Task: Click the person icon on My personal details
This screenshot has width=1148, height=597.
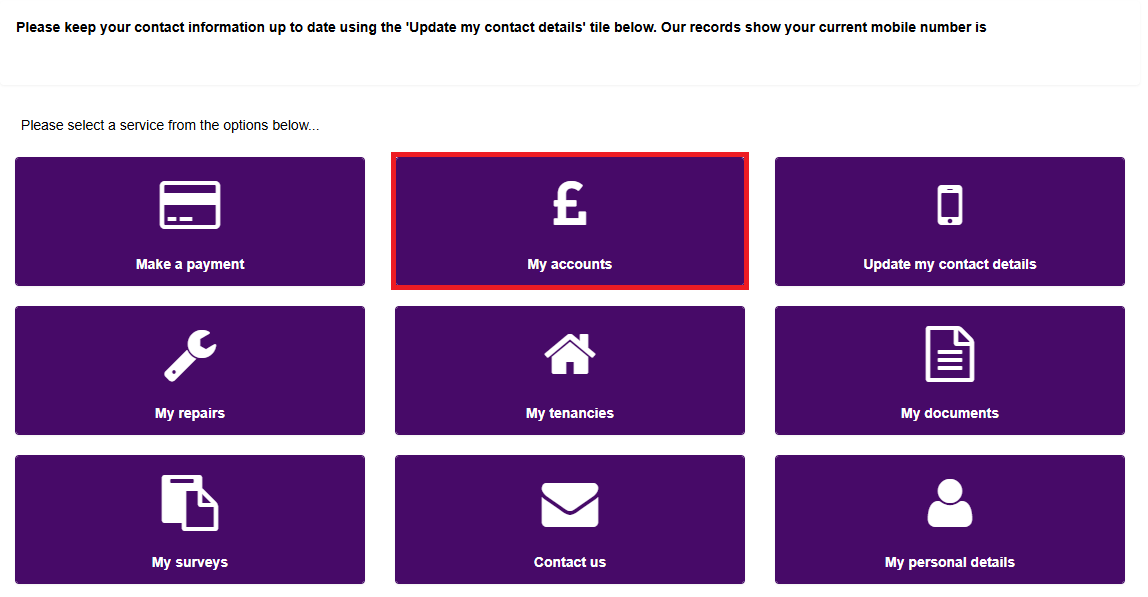Action: click(949, 501)
